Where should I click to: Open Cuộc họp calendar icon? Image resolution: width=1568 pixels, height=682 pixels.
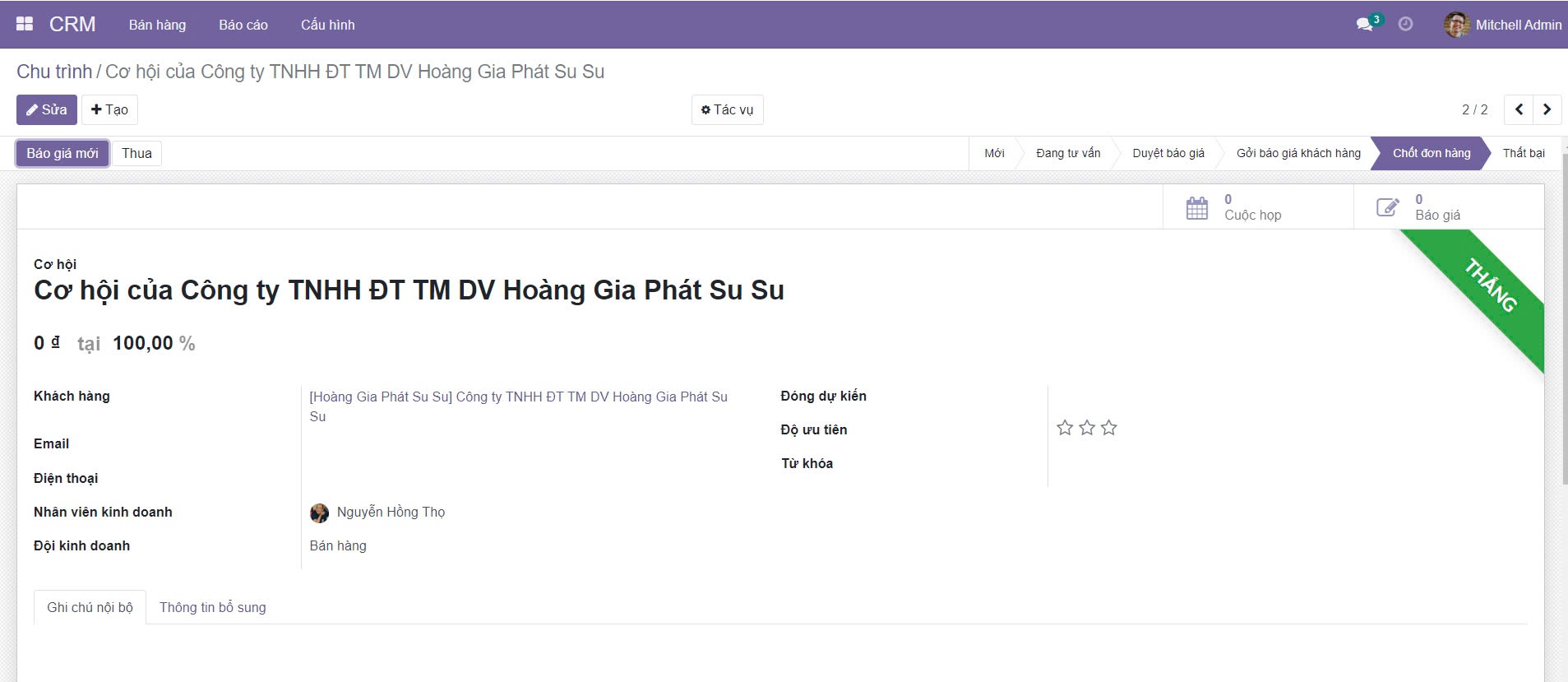pos(1197,207)
